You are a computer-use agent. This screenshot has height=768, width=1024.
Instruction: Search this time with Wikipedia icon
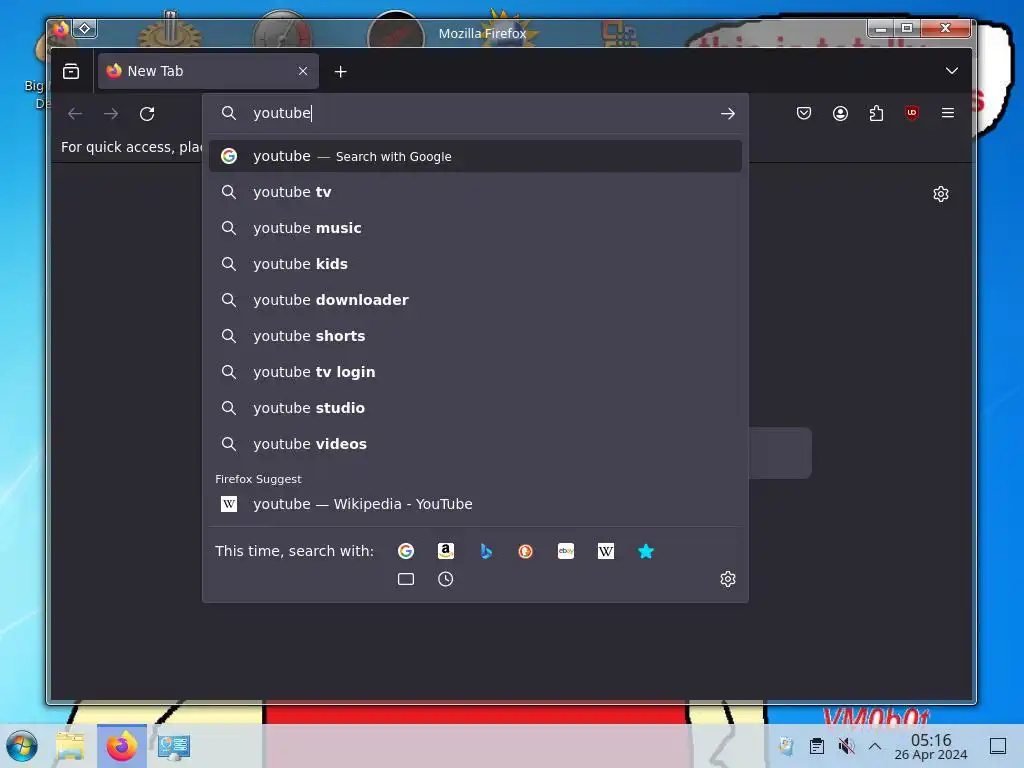(605, 551)
